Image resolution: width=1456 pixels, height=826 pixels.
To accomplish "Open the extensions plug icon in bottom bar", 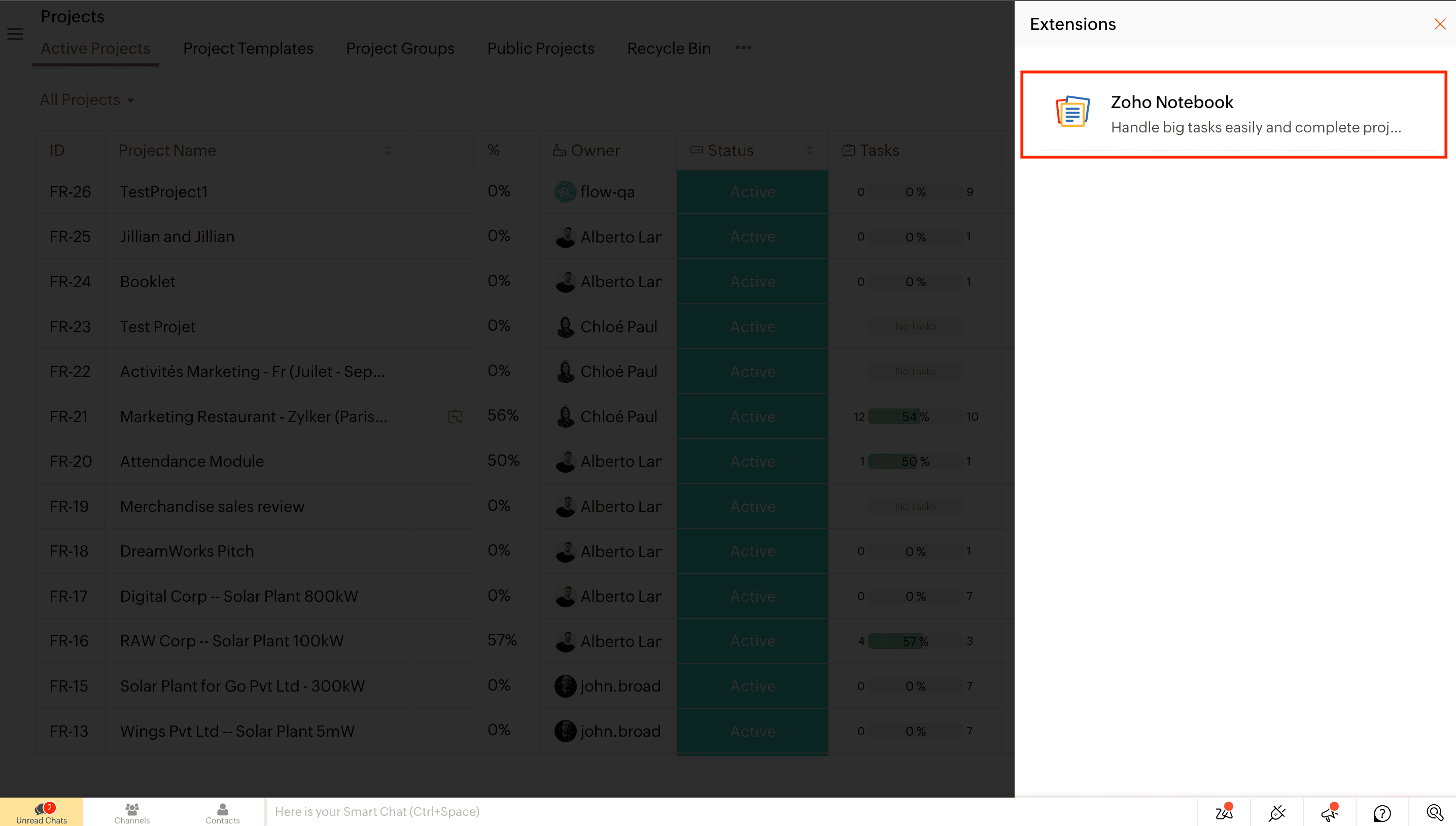I will (1277, 813).
